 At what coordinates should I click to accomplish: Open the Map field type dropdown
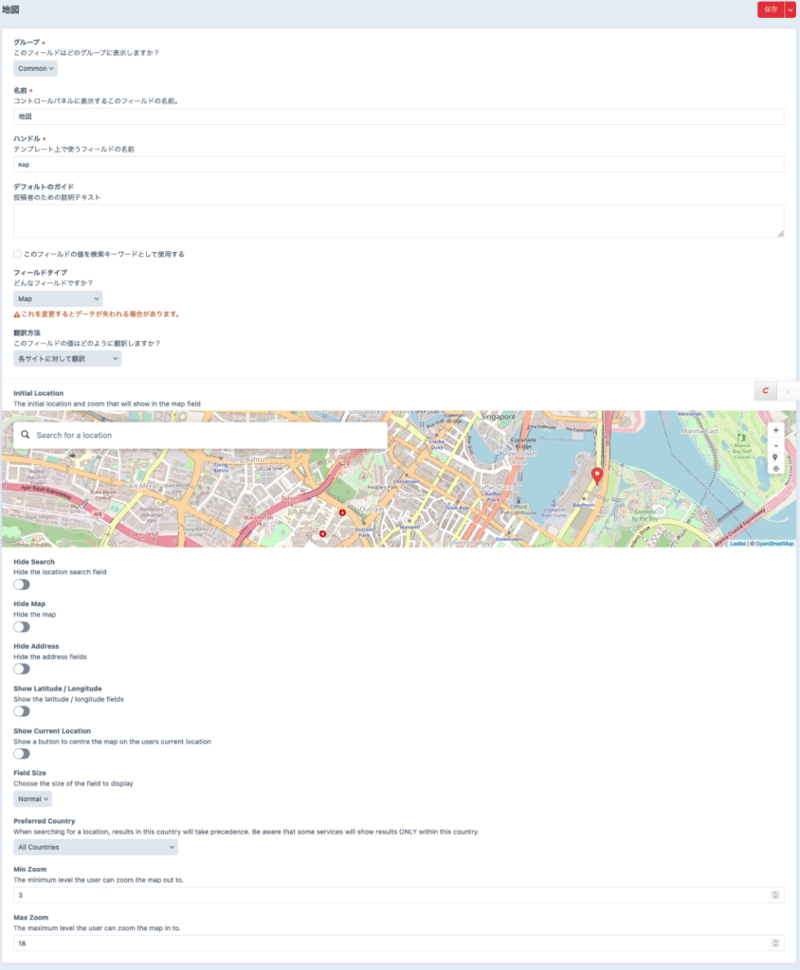click(x=58, y=298)
